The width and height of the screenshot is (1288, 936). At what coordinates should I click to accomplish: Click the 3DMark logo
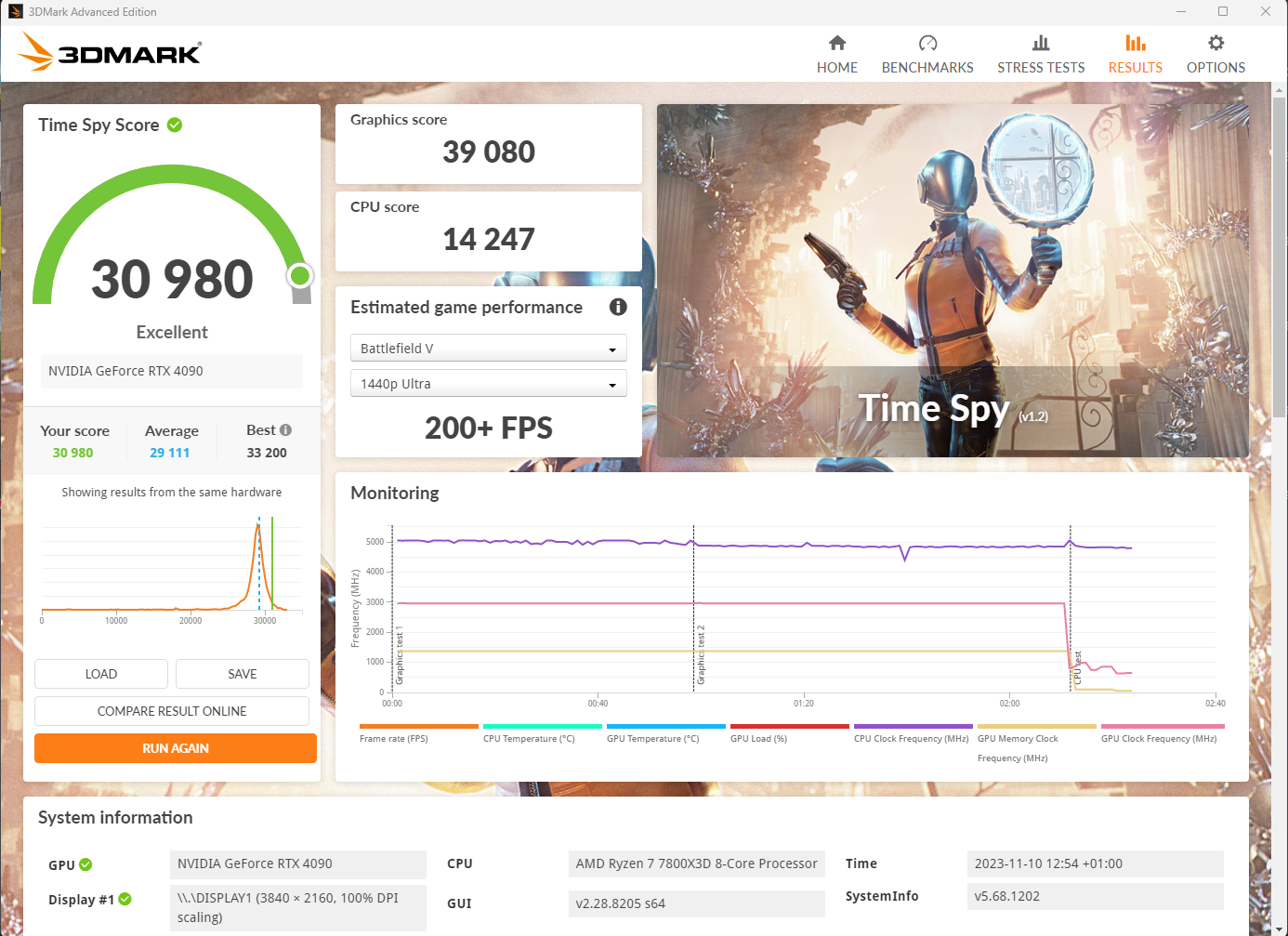pos(110,52)
